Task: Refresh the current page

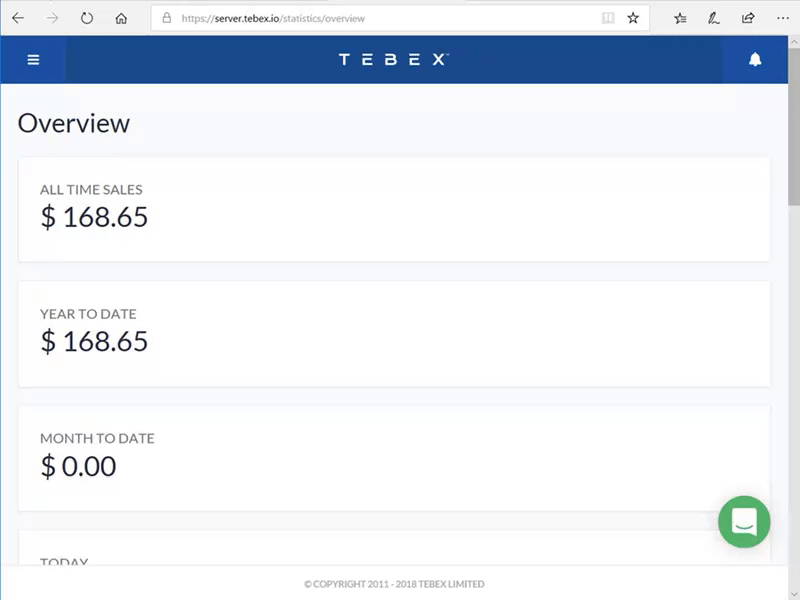Action: 87,18
